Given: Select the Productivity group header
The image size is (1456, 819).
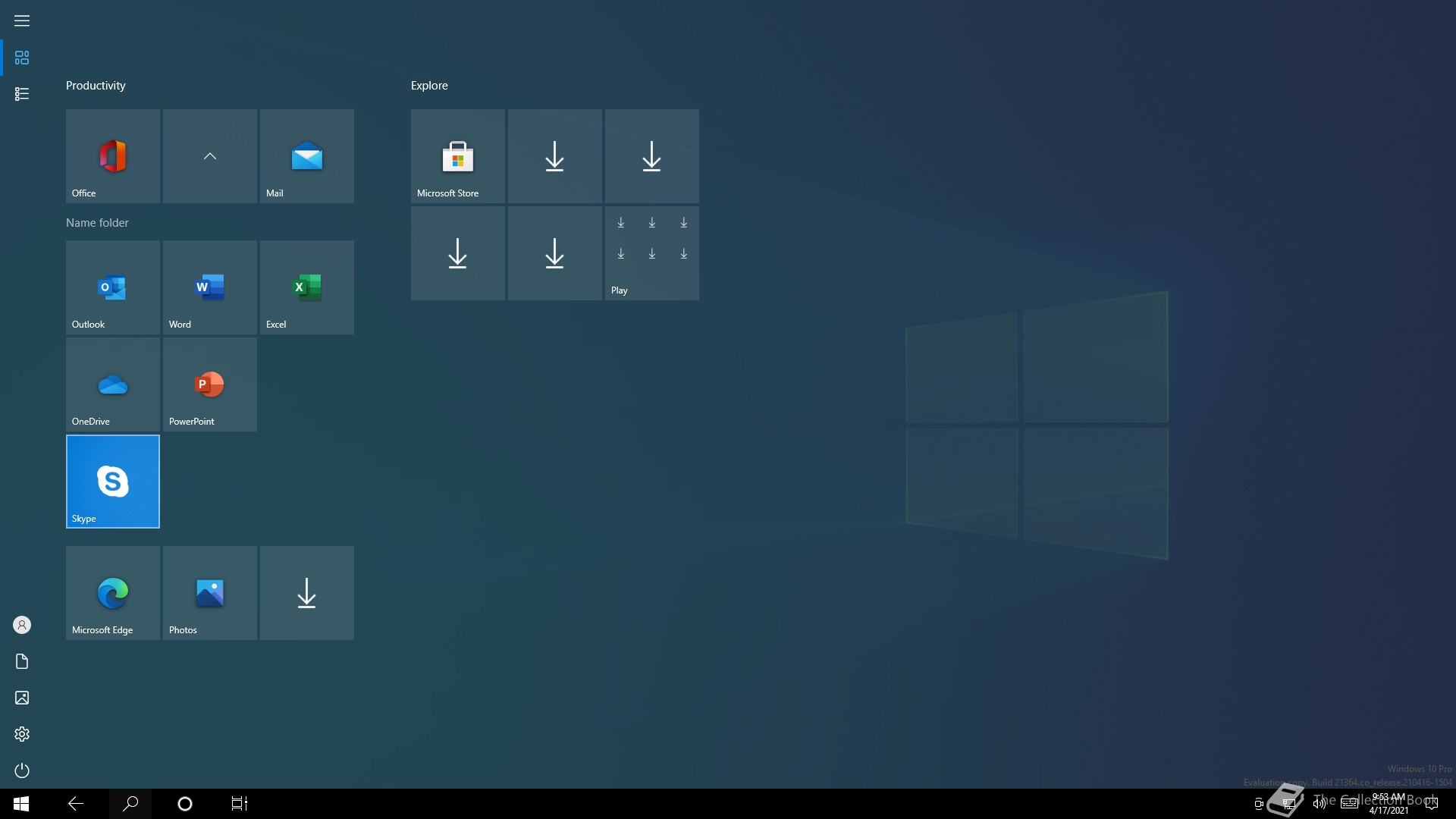Looking at the screenshot, I should 96,86.
